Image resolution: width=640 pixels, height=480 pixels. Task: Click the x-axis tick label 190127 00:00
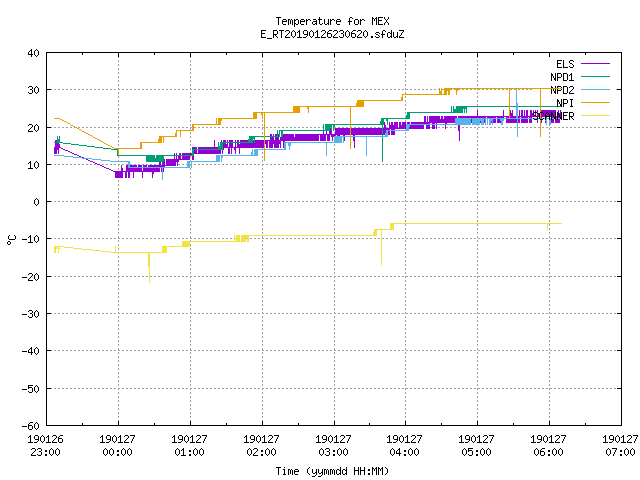pos(118,446)
